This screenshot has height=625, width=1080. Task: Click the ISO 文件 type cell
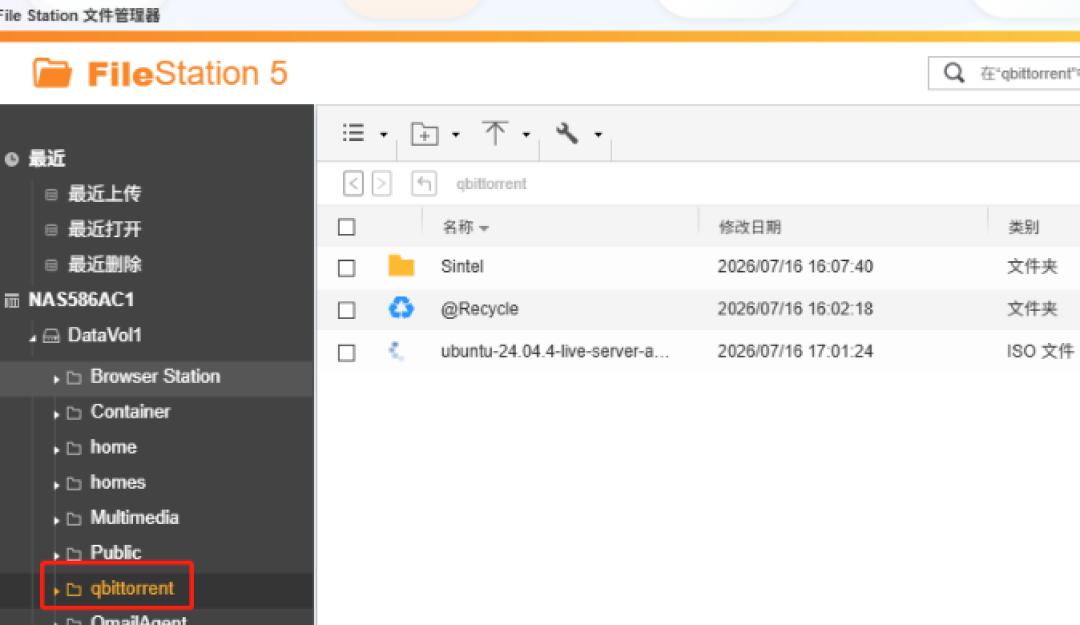[x=1040, y=351]
